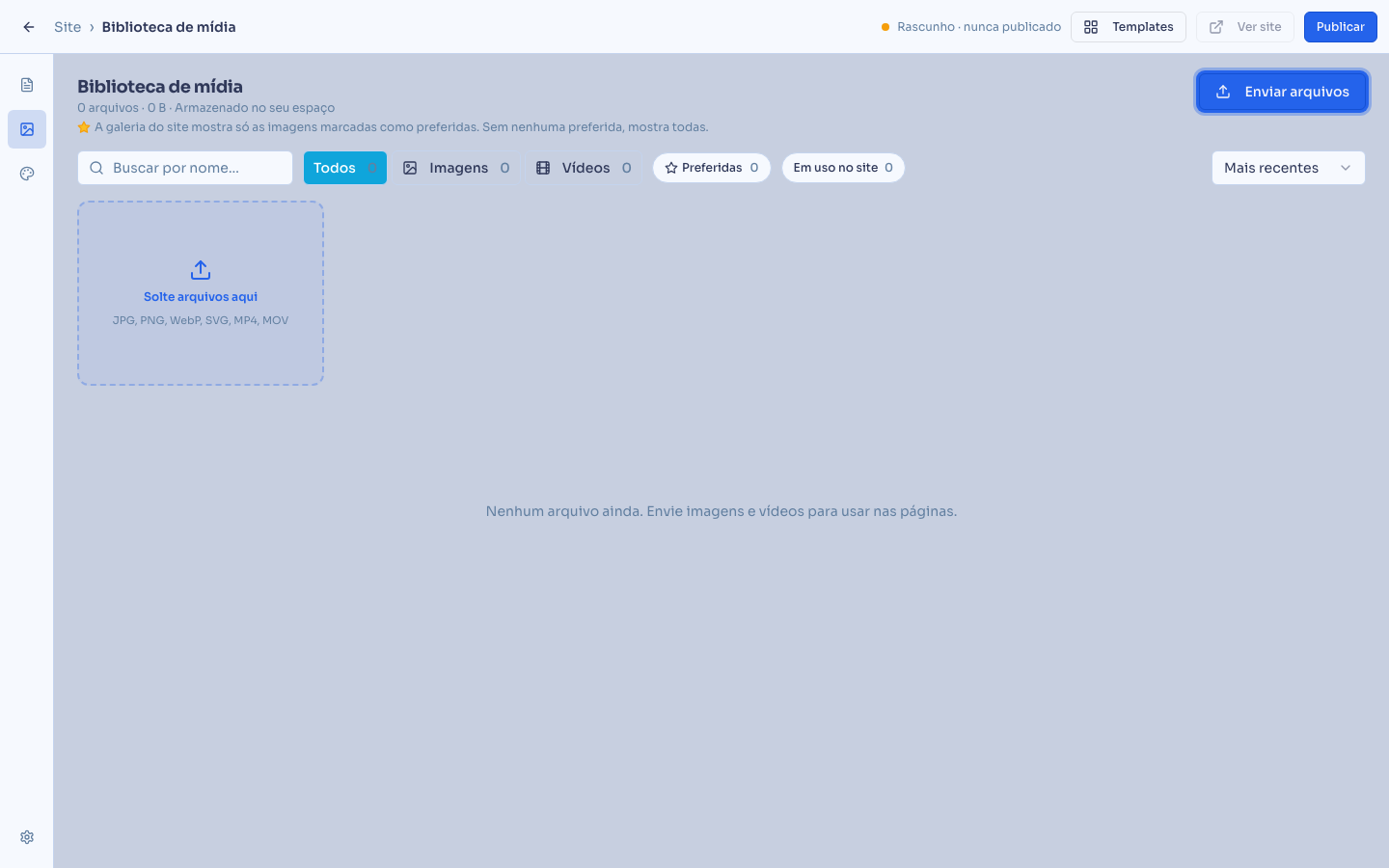Toggle the Em uso no site filter

point(843,168)
